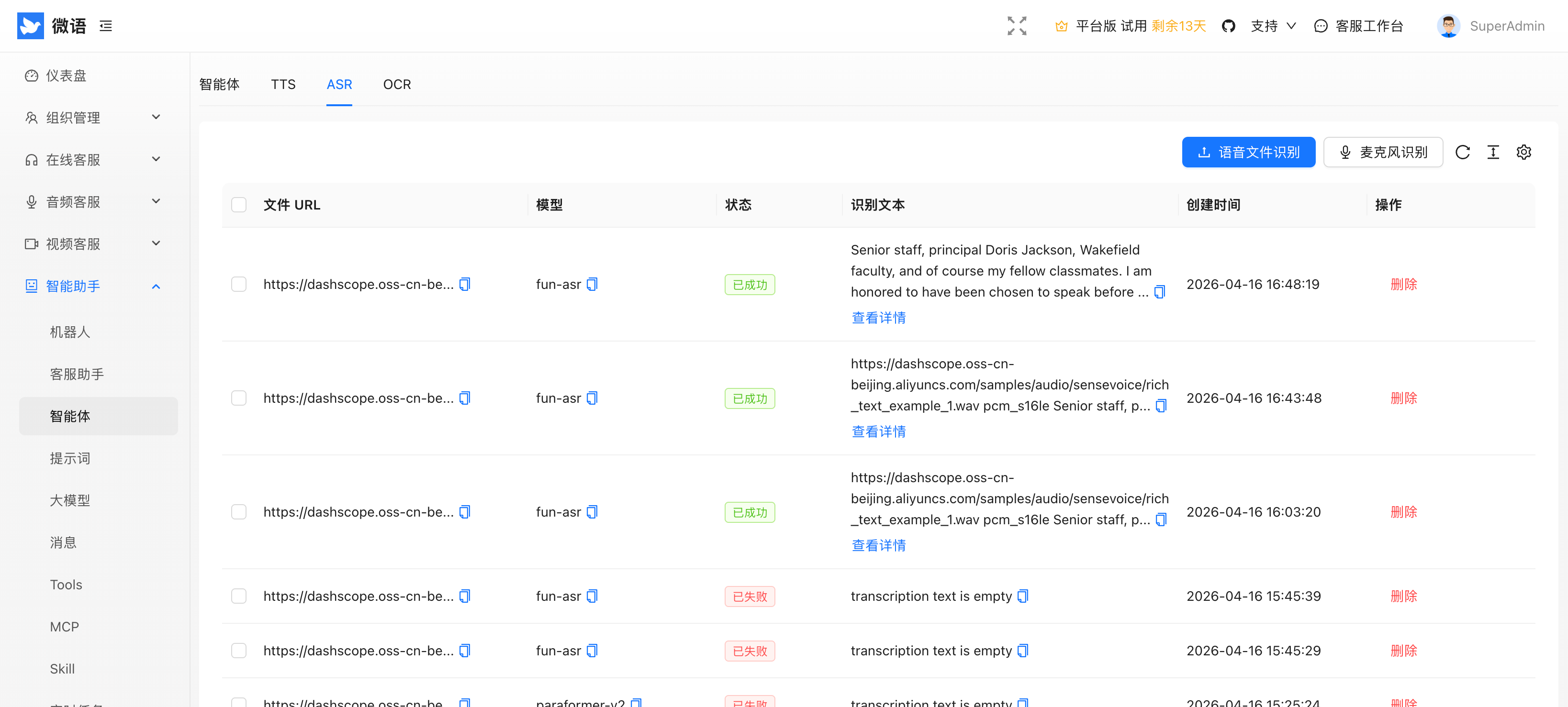Copy recognized text in the 16:48:19 row

(x=1160, y=292)
